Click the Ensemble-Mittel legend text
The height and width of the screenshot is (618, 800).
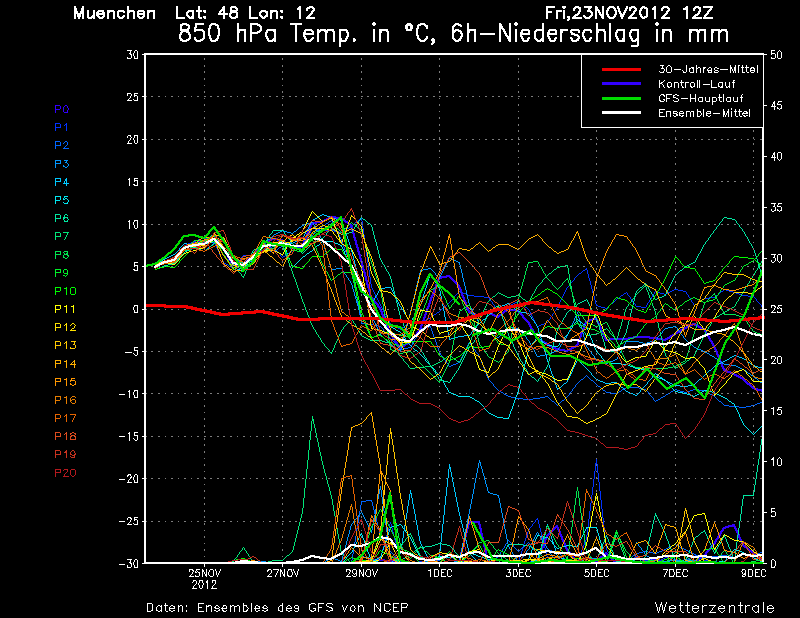(704, 113)
